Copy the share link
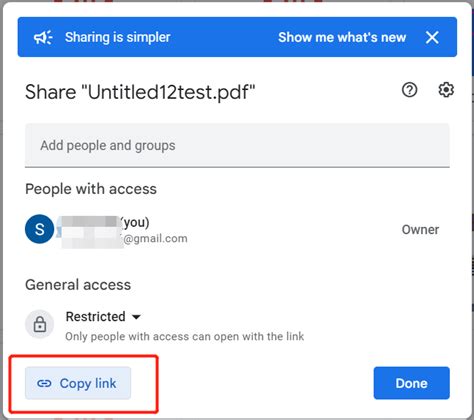474x420 pixels. pos(78,383)
